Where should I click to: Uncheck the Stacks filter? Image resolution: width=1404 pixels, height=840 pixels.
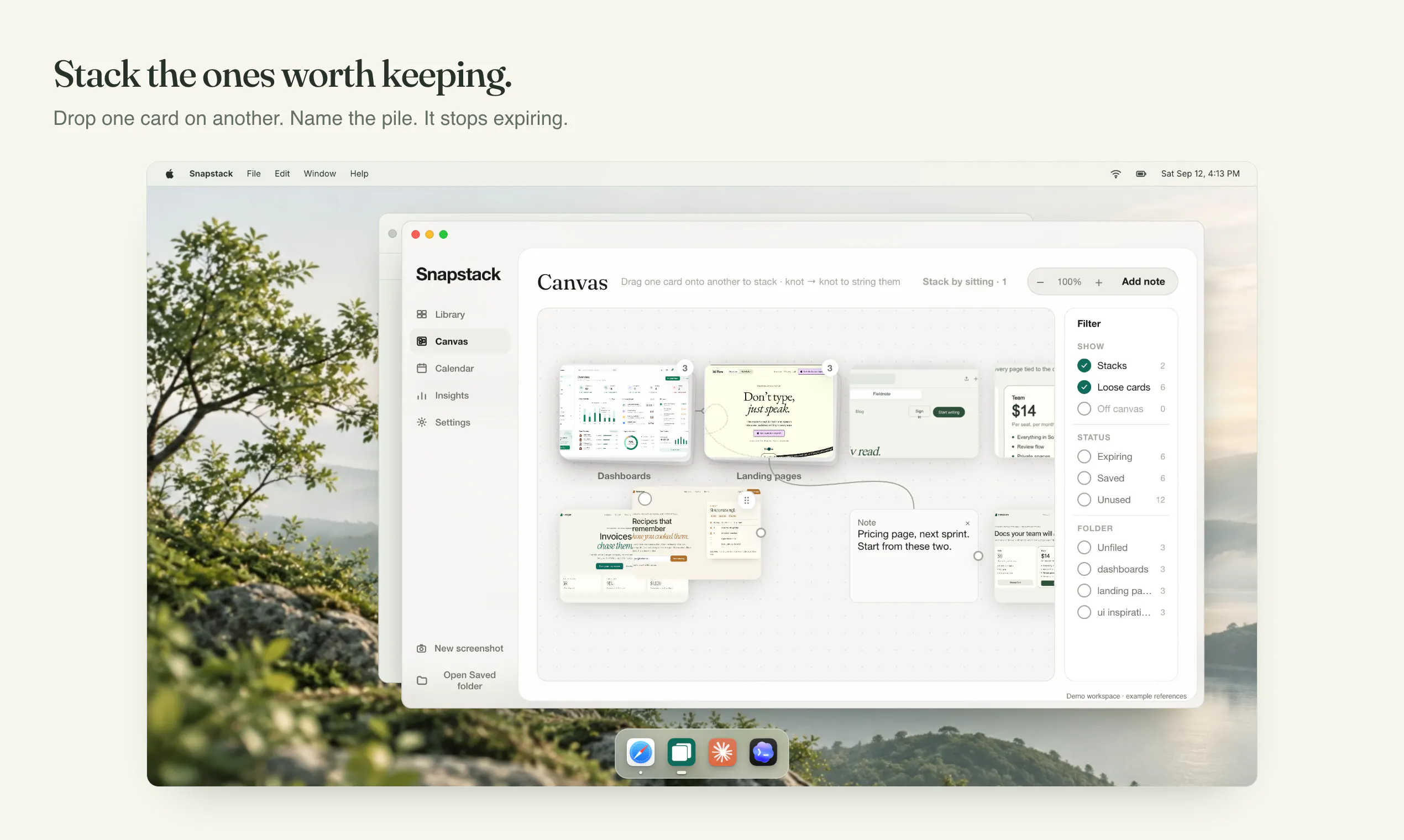coord(1083,366)
